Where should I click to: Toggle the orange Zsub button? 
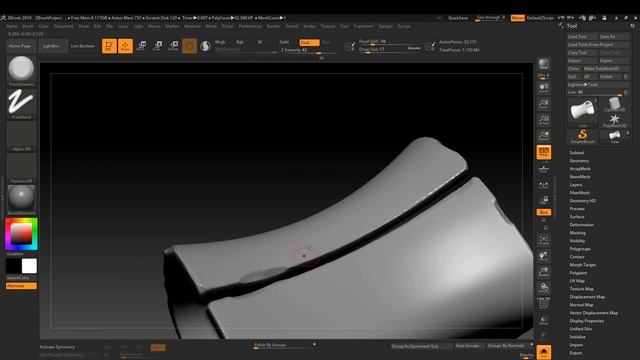click(309, 42)
